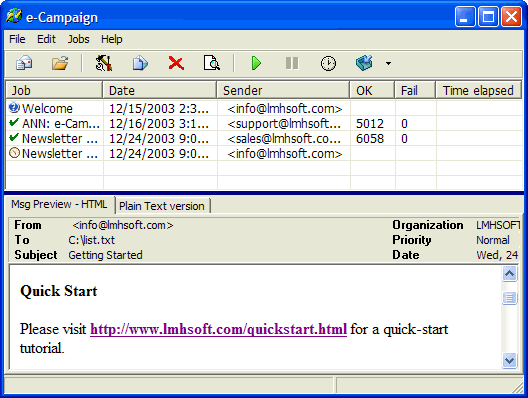Open job with the folder icon
The width and height of the screenshot is (528, 398).
click(x=60, y=63)
